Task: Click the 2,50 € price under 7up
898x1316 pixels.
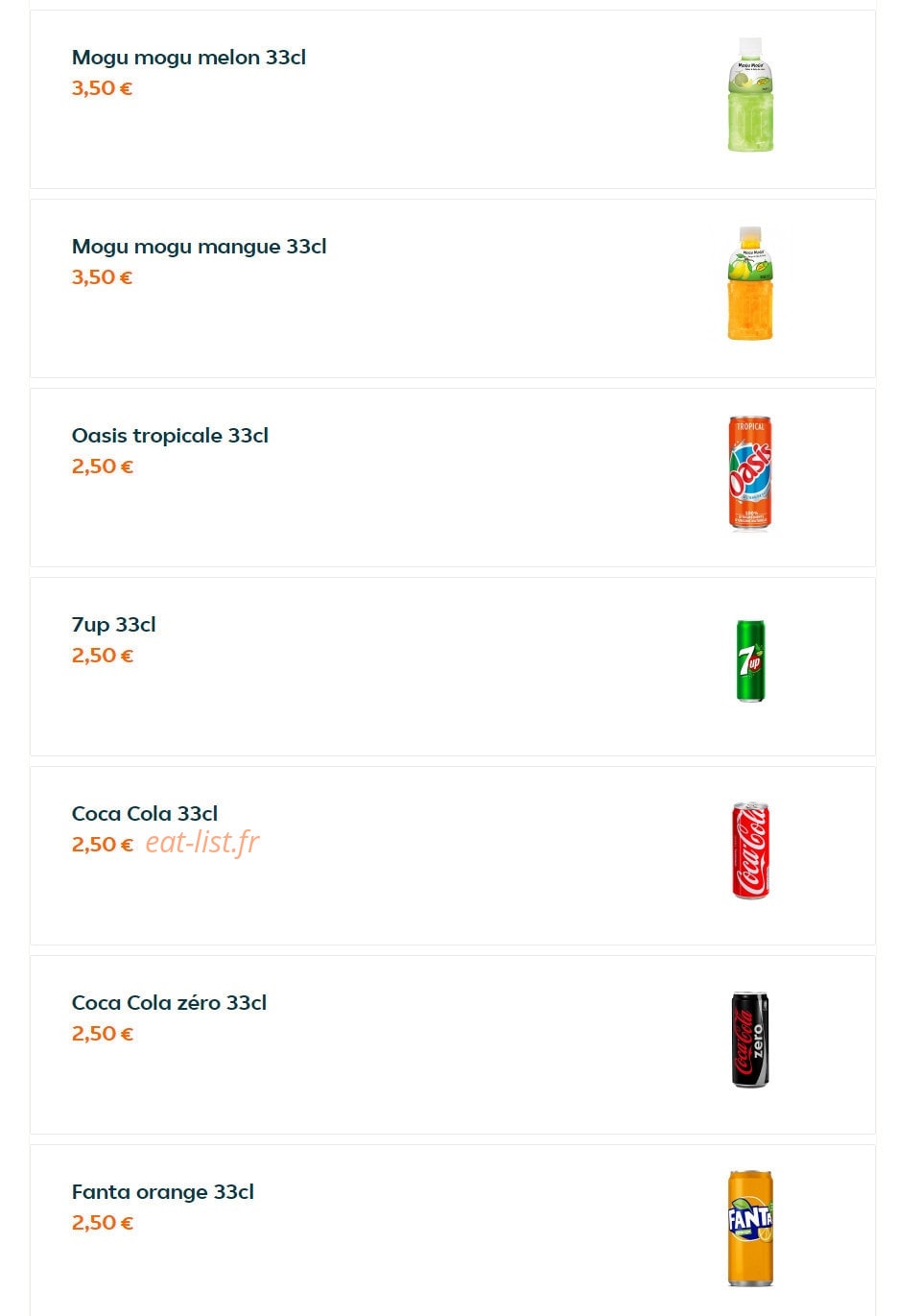Action: (102, 656)
